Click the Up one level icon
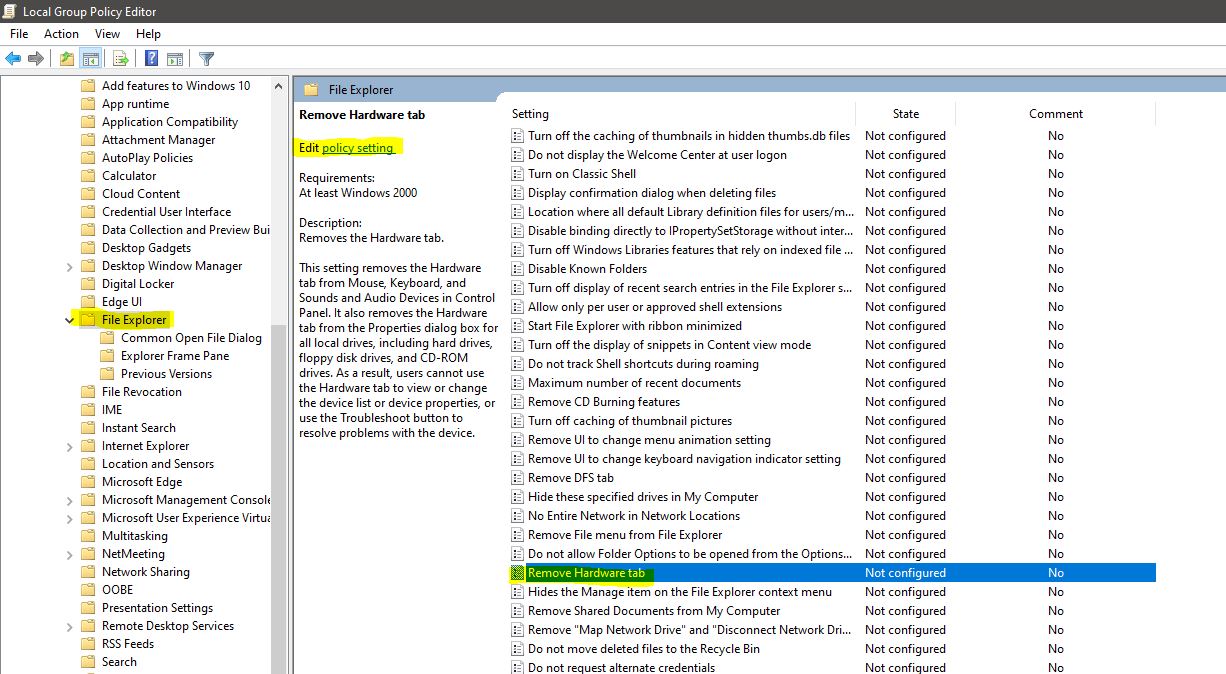 pyautogui.click(x=66, y=58)
